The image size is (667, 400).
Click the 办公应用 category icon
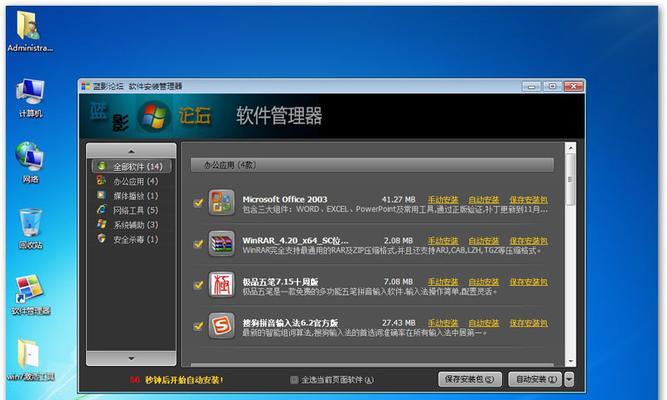coord(101,181)
